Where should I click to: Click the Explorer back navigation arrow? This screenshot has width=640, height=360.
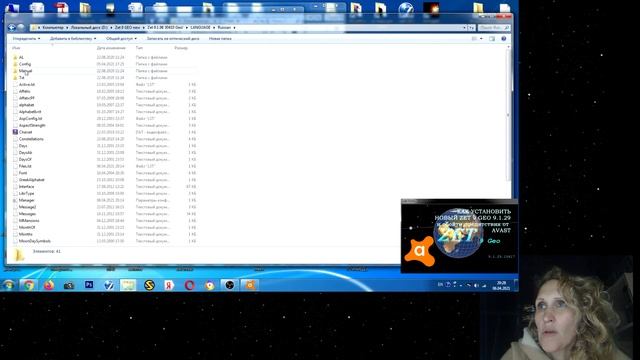pos(12,27)
